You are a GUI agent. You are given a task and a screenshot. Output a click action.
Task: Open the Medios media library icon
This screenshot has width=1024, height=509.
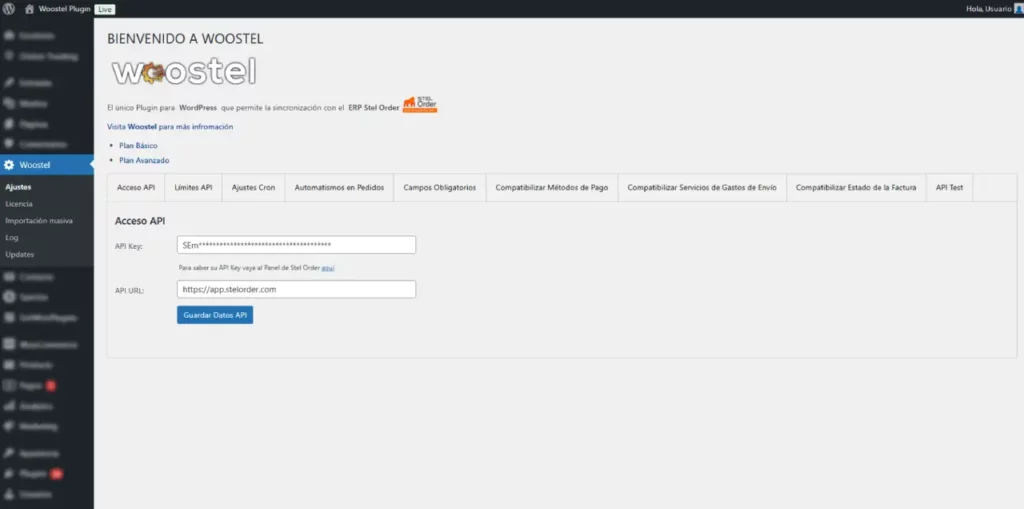click(x=9, y=103)
